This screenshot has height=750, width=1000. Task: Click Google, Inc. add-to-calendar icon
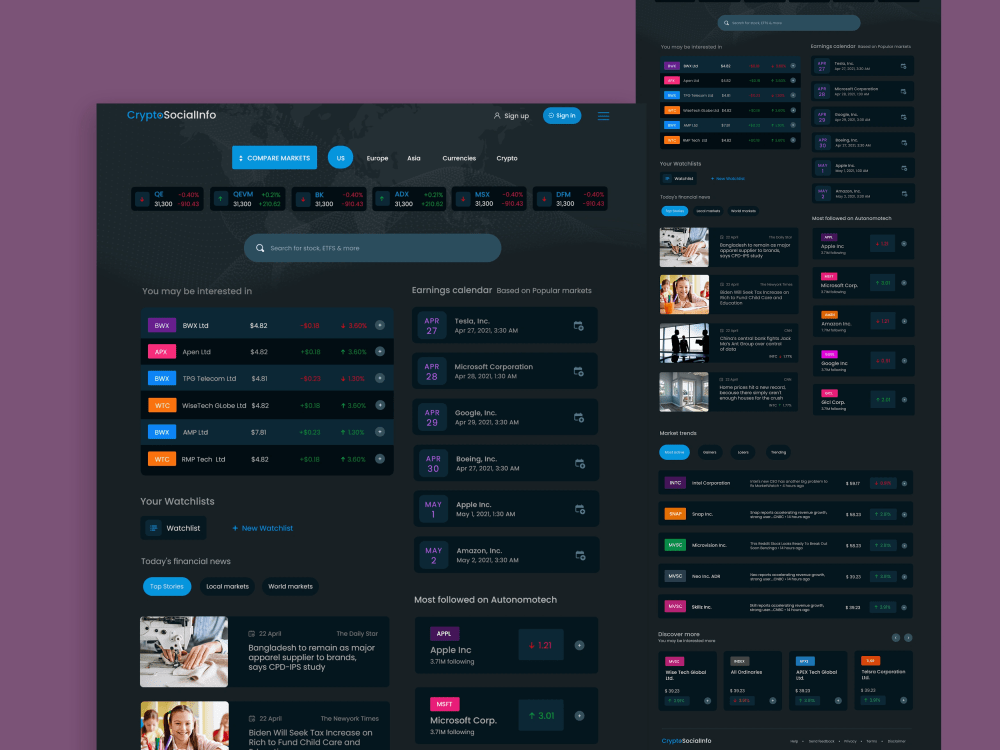pyautogui.click(x=578, y=418)
